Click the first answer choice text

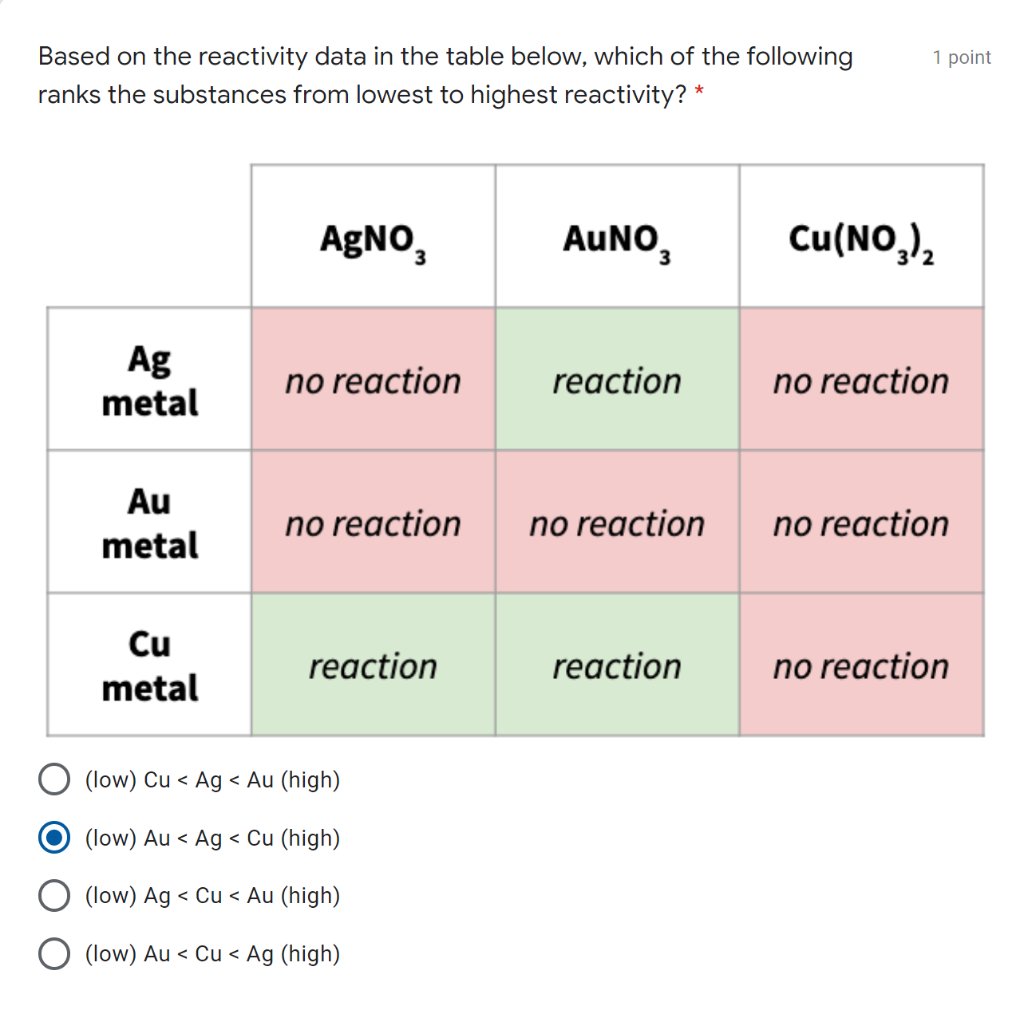point(211,779)
